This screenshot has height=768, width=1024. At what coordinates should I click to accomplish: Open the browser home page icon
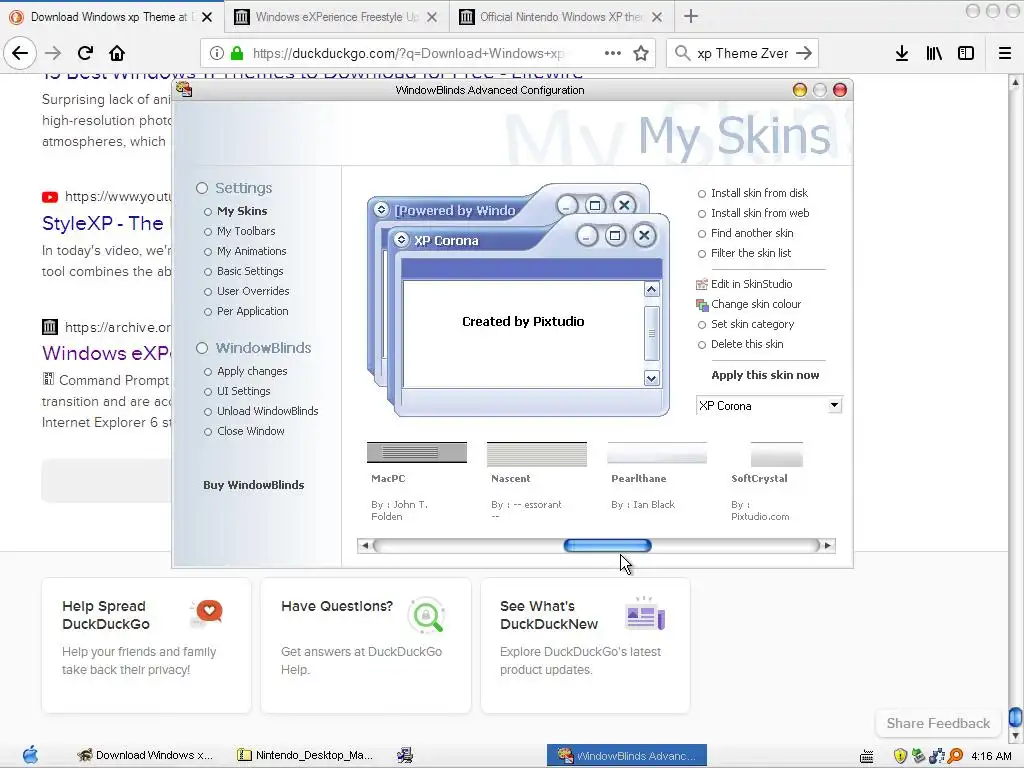pos(117,53)
